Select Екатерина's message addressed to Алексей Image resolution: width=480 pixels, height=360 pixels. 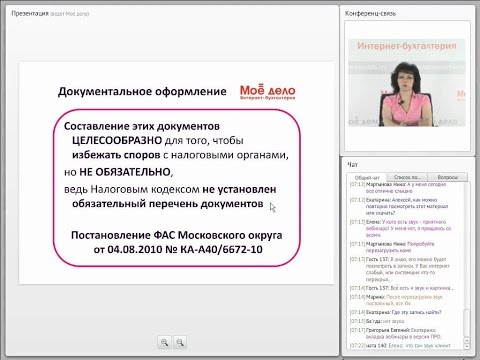(x=399, y=206)
